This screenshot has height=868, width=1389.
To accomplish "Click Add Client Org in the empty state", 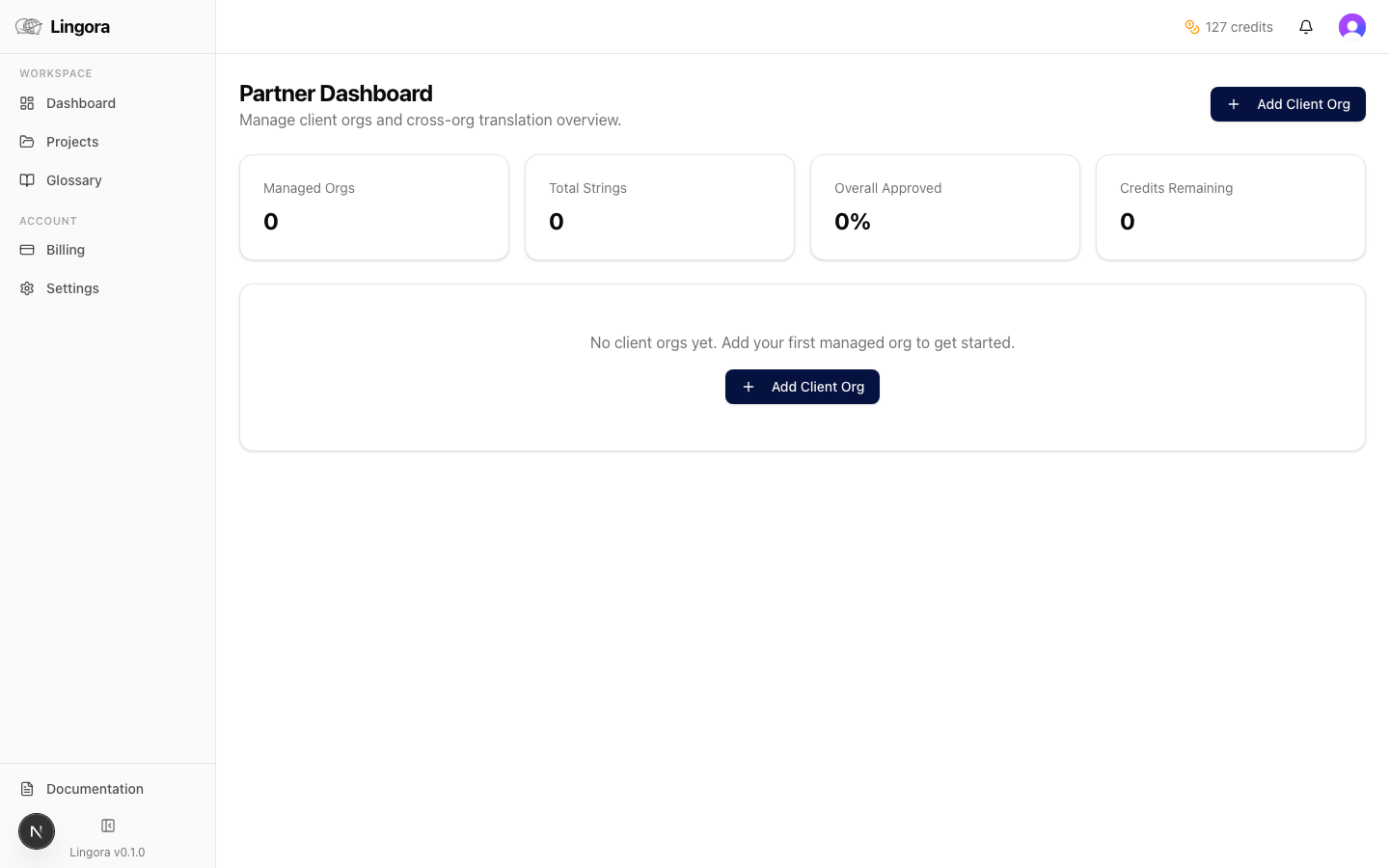I will (802, 386).
